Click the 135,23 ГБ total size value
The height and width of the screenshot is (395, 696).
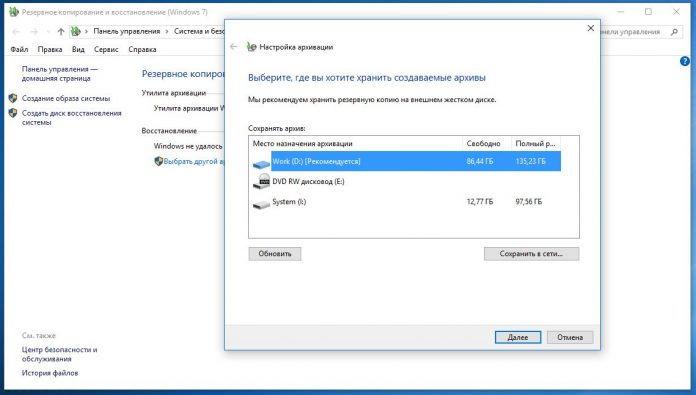click(x=530, y=162)
